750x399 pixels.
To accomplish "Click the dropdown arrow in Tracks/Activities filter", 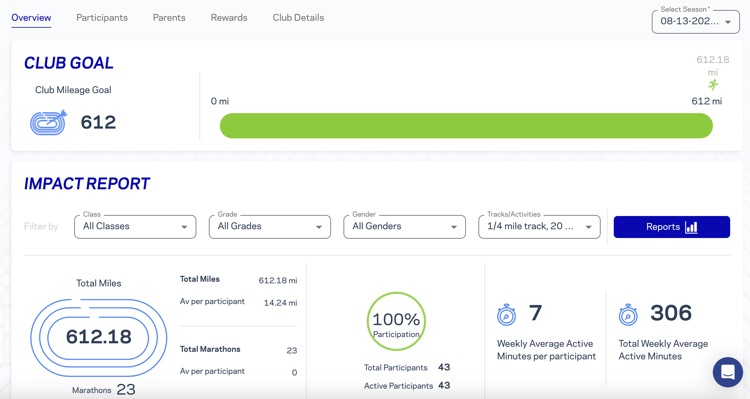I will 588,227.
